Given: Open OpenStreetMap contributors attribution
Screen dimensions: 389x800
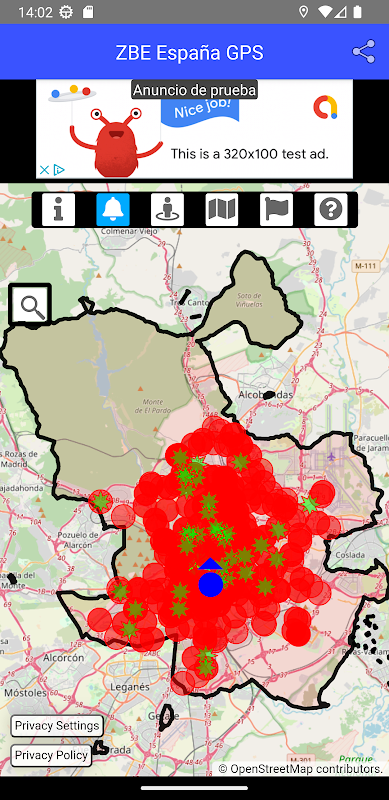Looking at the screenshot, I should coord(301,768).
